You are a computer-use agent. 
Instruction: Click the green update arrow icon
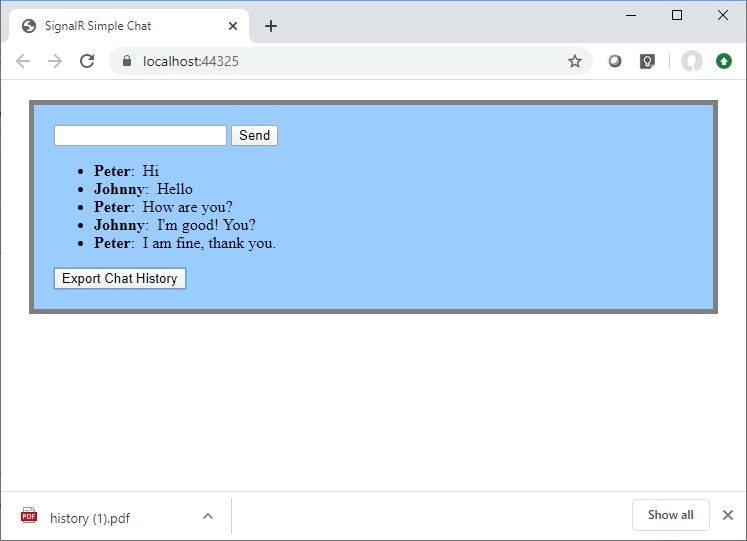pyautogui.click(x=724, y=61)
